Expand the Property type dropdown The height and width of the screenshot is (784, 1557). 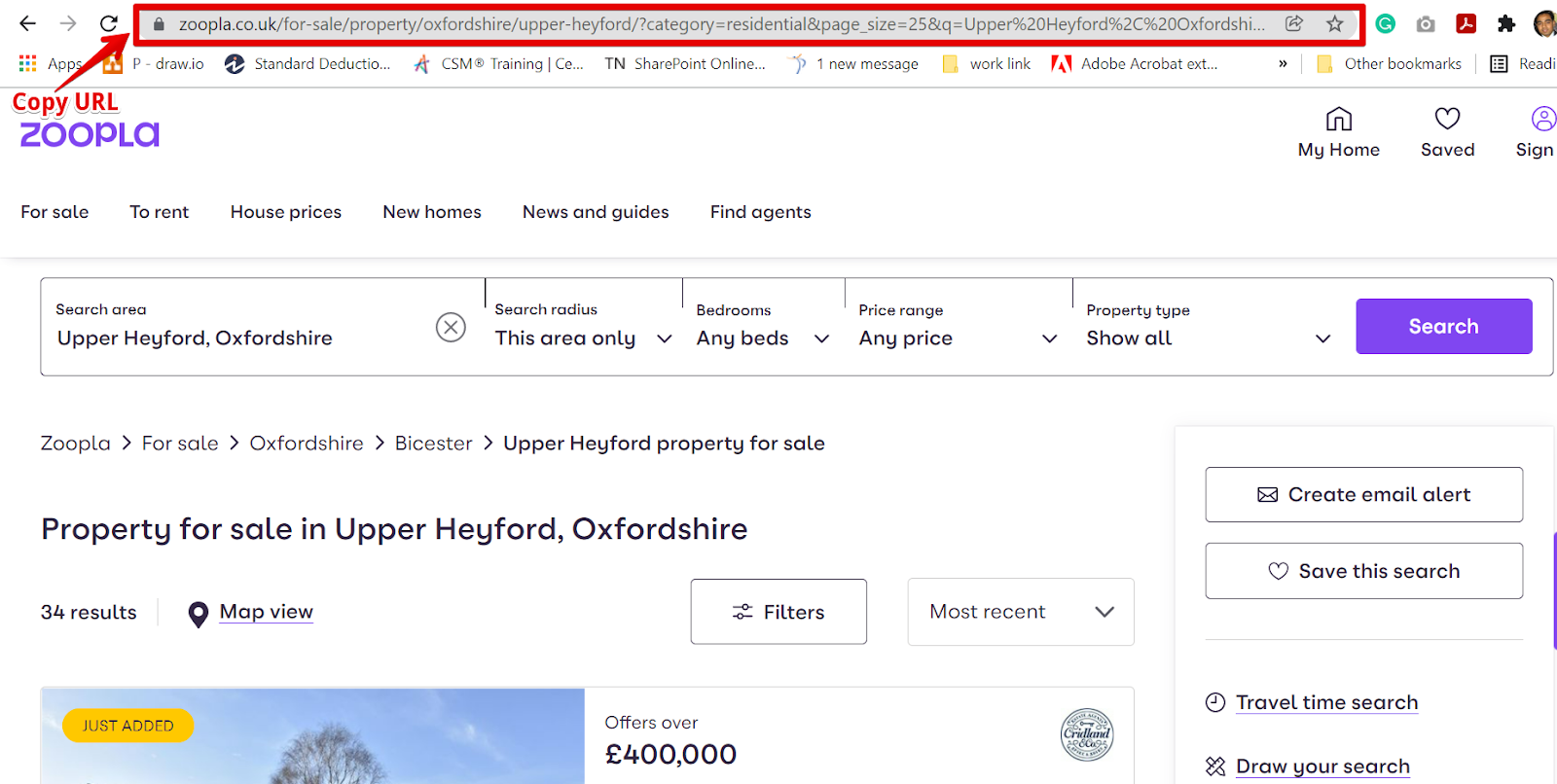tap(1209, 327)
